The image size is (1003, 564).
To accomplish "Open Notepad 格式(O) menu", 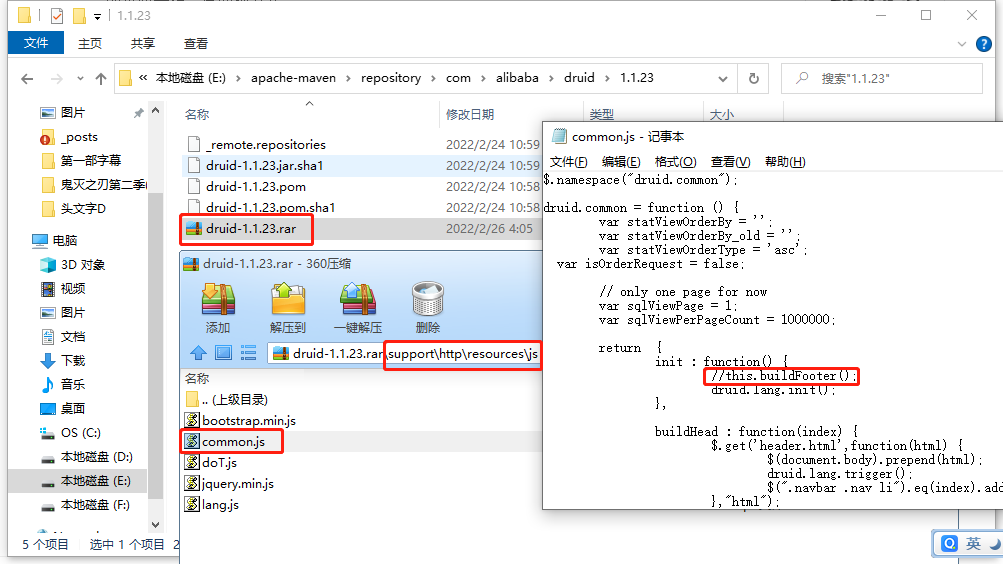I will (675, 162).
